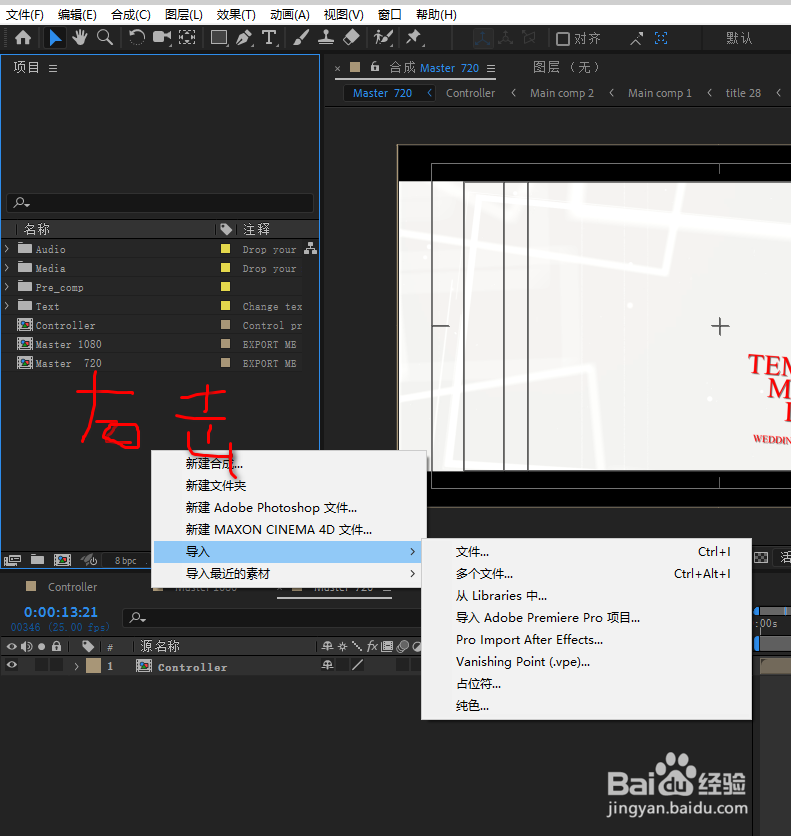Select the Pan Behind anchor point tool
Screen dimensions: 791x836
coord(187,37)
